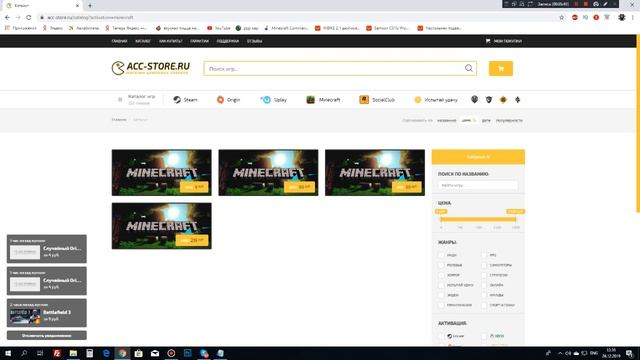The height and width of the screenshot is (360, 640).
Task: Click the minimum price slider handle
Action: coord(441,219)
